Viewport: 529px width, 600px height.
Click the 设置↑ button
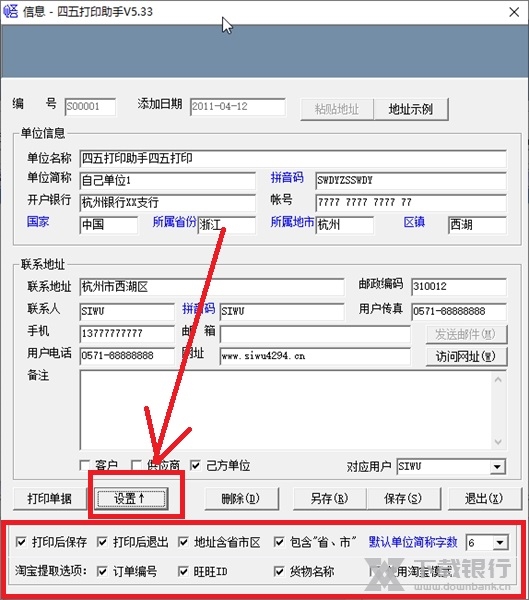(131, 499)
